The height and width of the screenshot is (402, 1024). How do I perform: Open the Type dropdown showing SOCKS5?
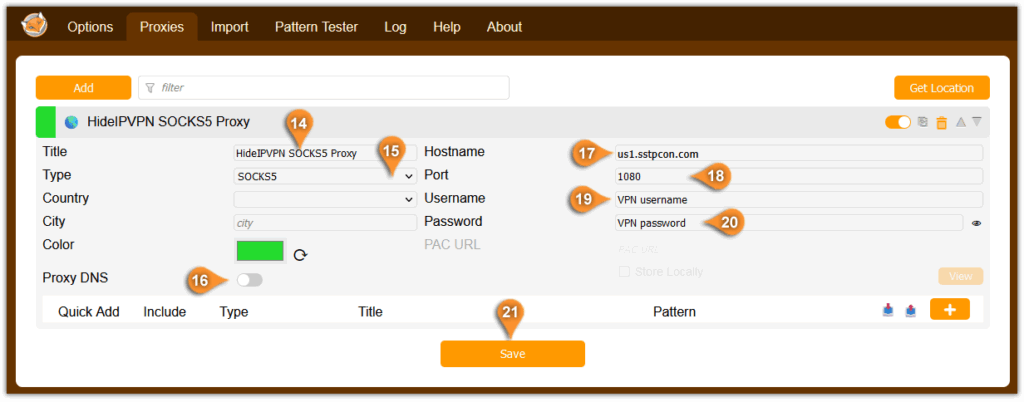(325, 176)
